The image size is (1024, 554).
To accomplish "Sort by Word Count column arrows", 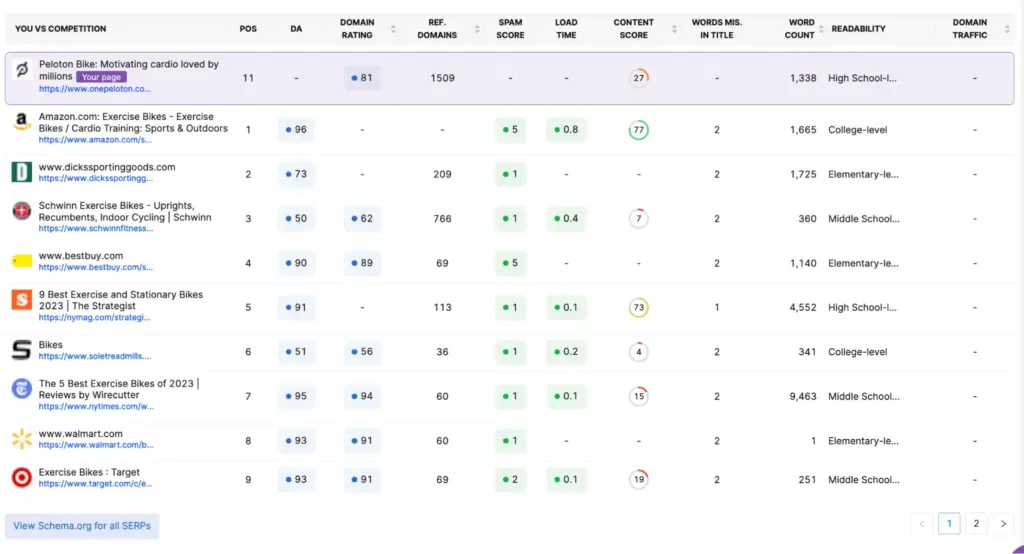I will [821, 29].
